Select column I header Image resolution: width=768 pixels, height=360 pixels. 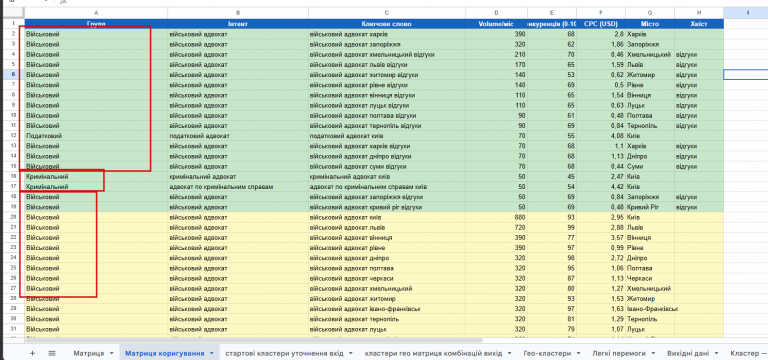pos(748,13)
